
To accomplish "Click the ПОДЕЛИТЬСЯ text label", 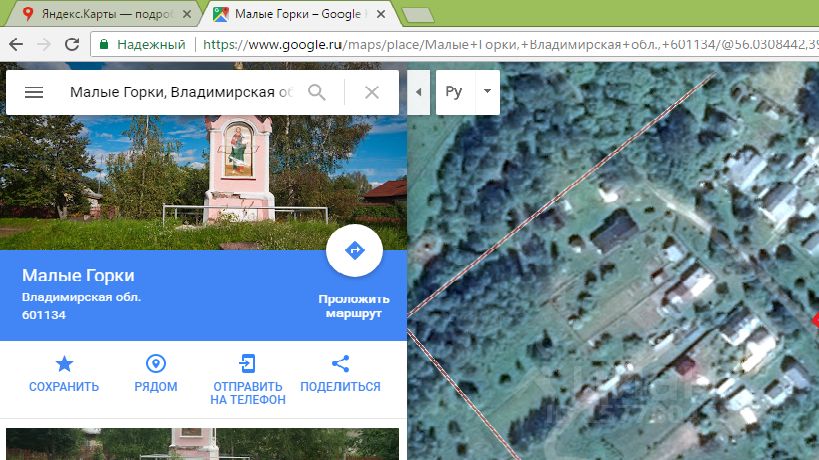I will point(340,387).
